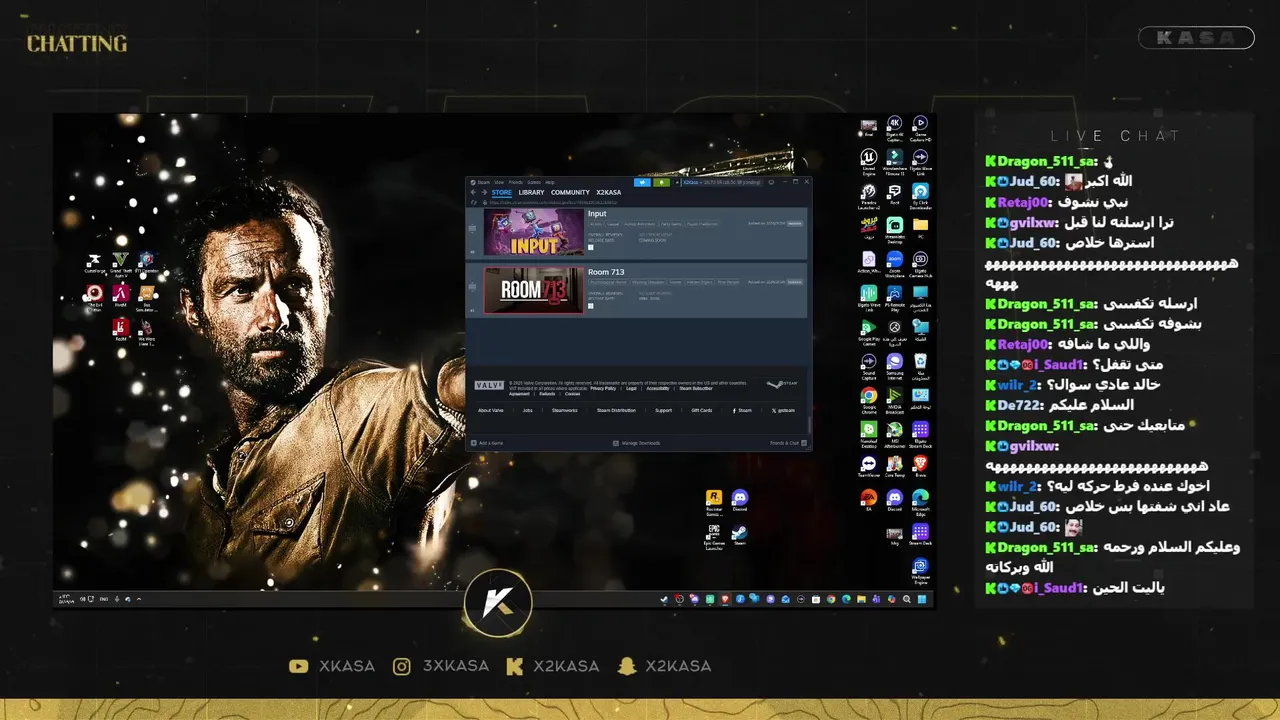Click the Windows Start button in taskbar
The height and width of the screenshot is (720, 1280).
[922, 599]
